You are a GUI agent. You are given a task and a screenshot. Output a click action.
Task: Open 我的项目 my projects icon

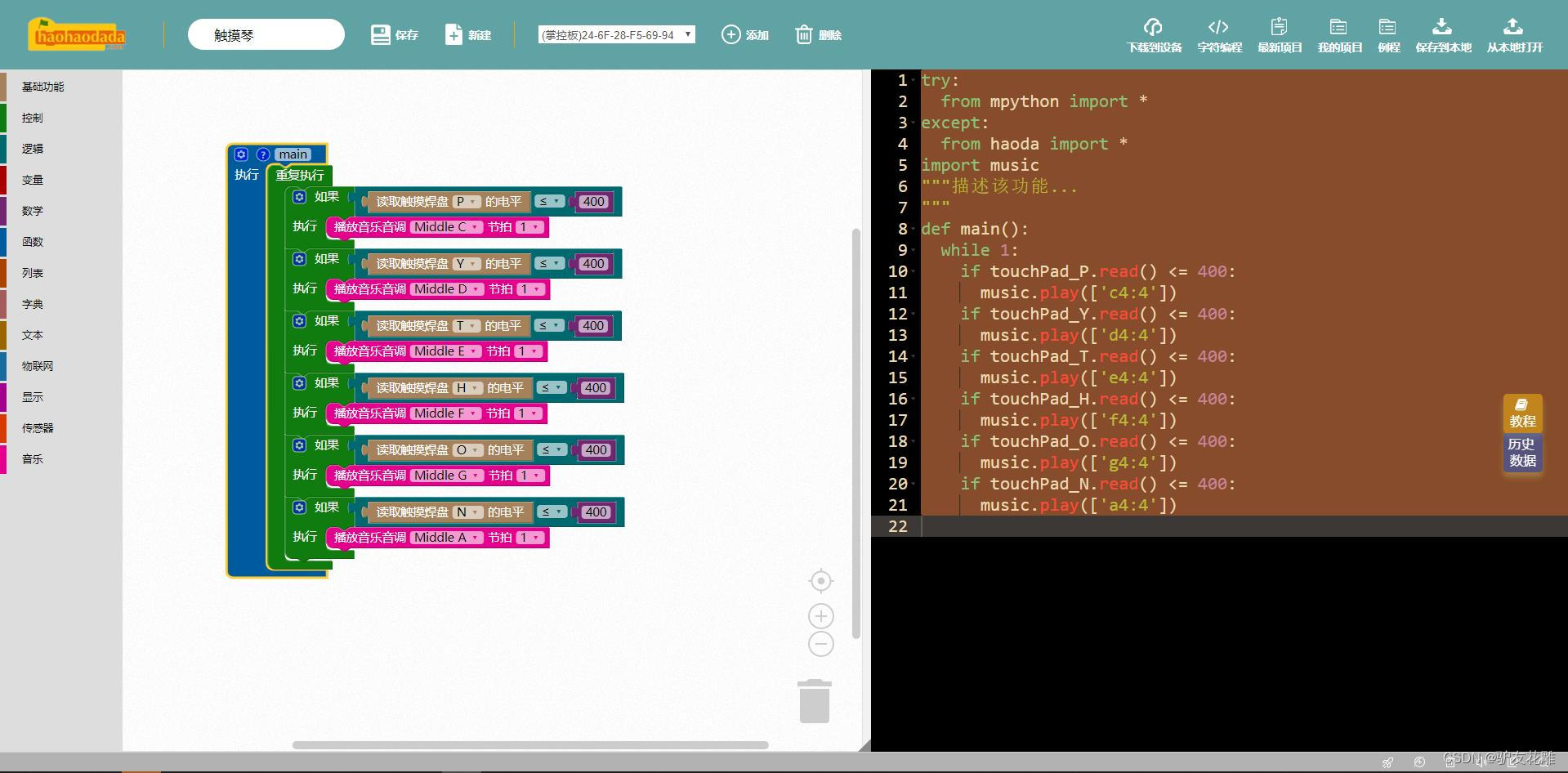pos(1338,27)
